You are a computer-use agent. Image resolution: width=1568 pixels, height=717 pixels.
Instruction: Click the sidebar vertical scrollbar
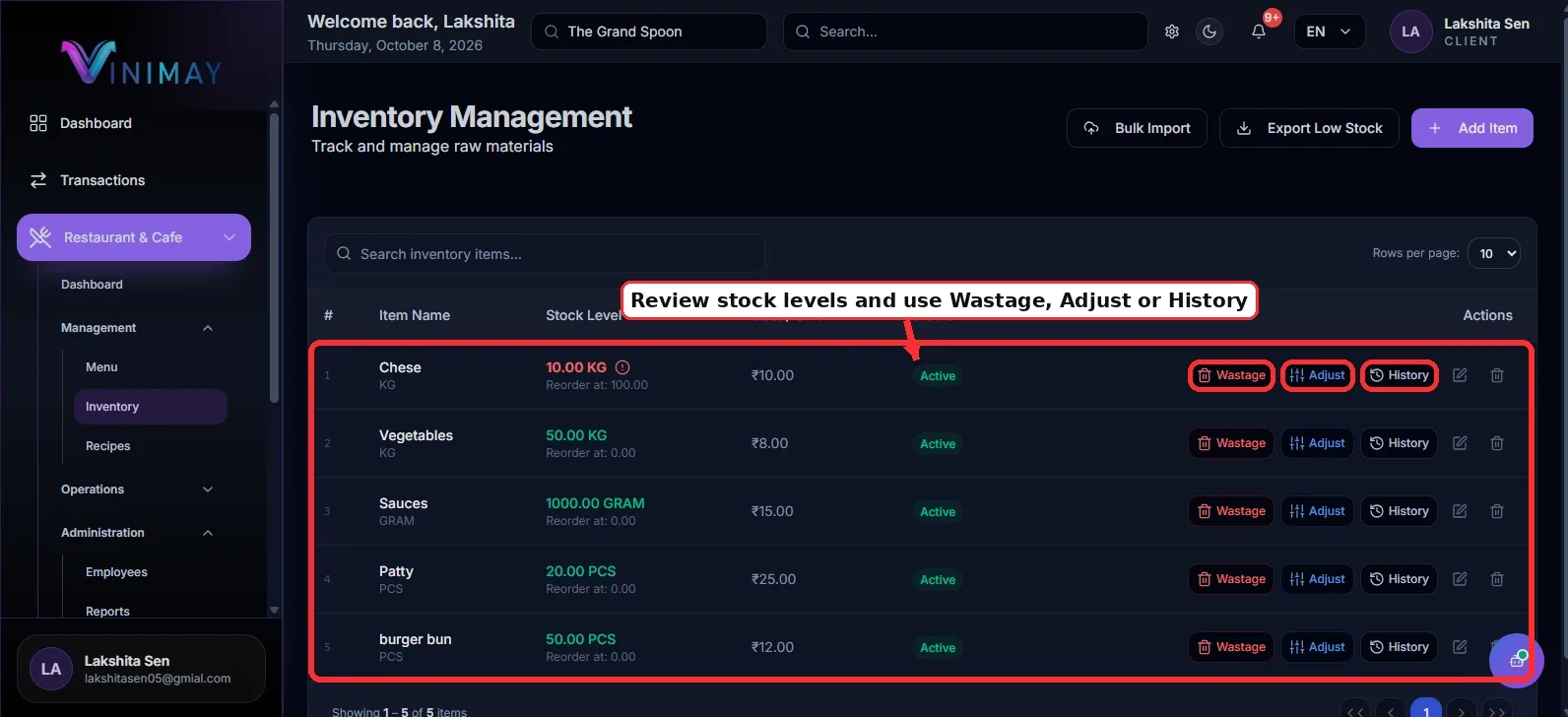coord(274,256)
